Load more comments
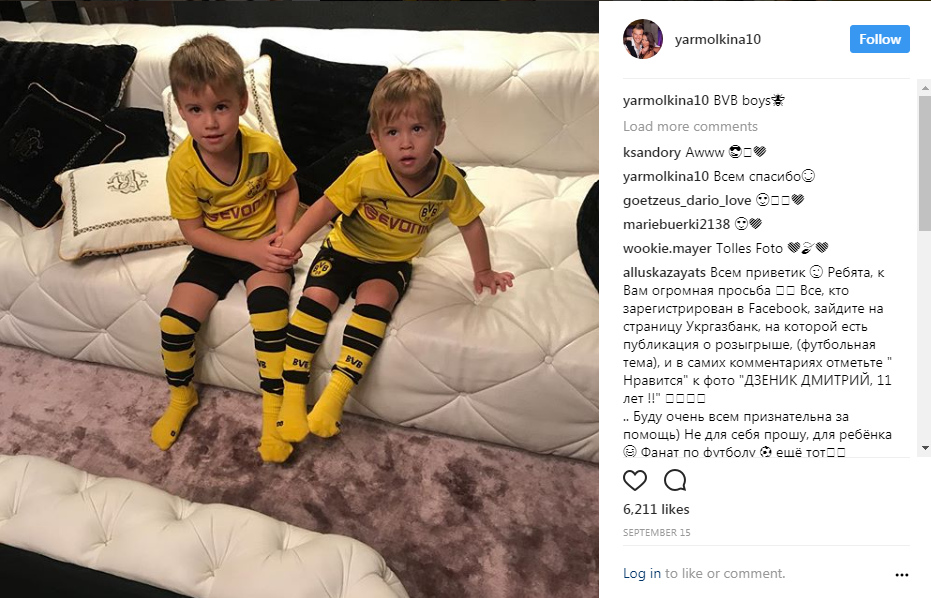The width and height of the screenshot is (931, 598). click(x=690, y=126)
